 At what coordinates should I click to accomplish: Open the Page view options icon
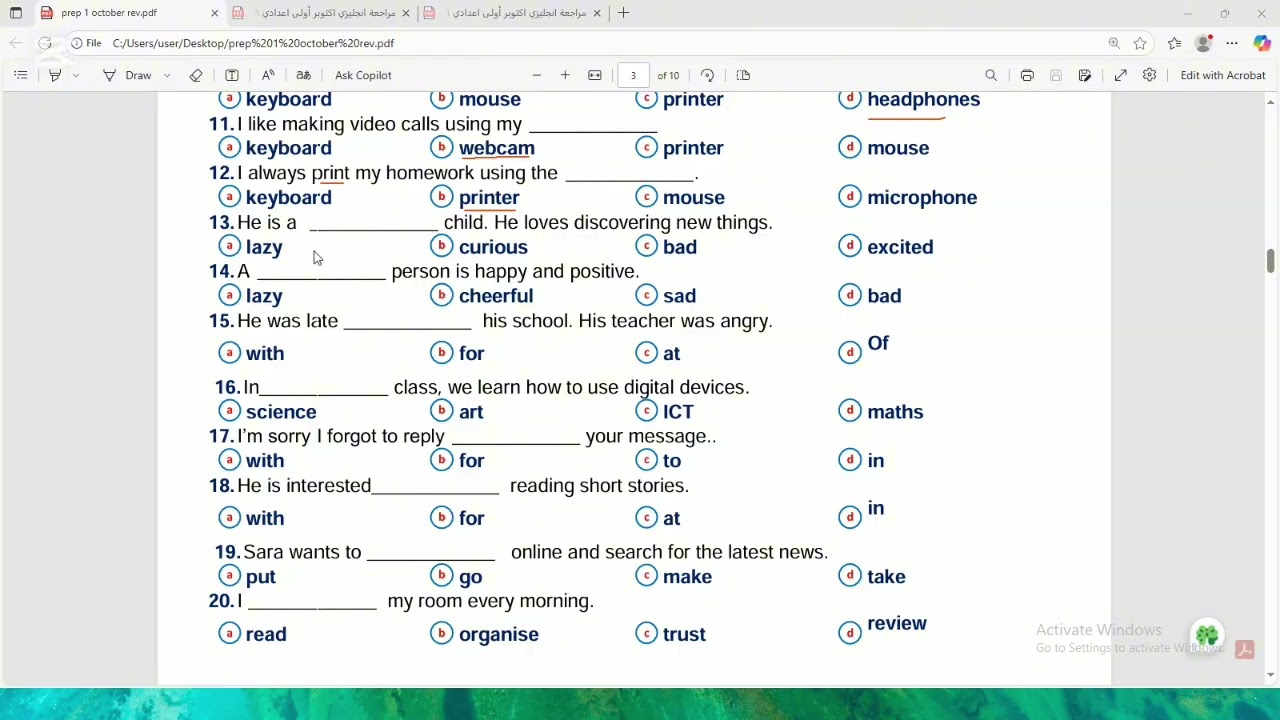[743, 75]
